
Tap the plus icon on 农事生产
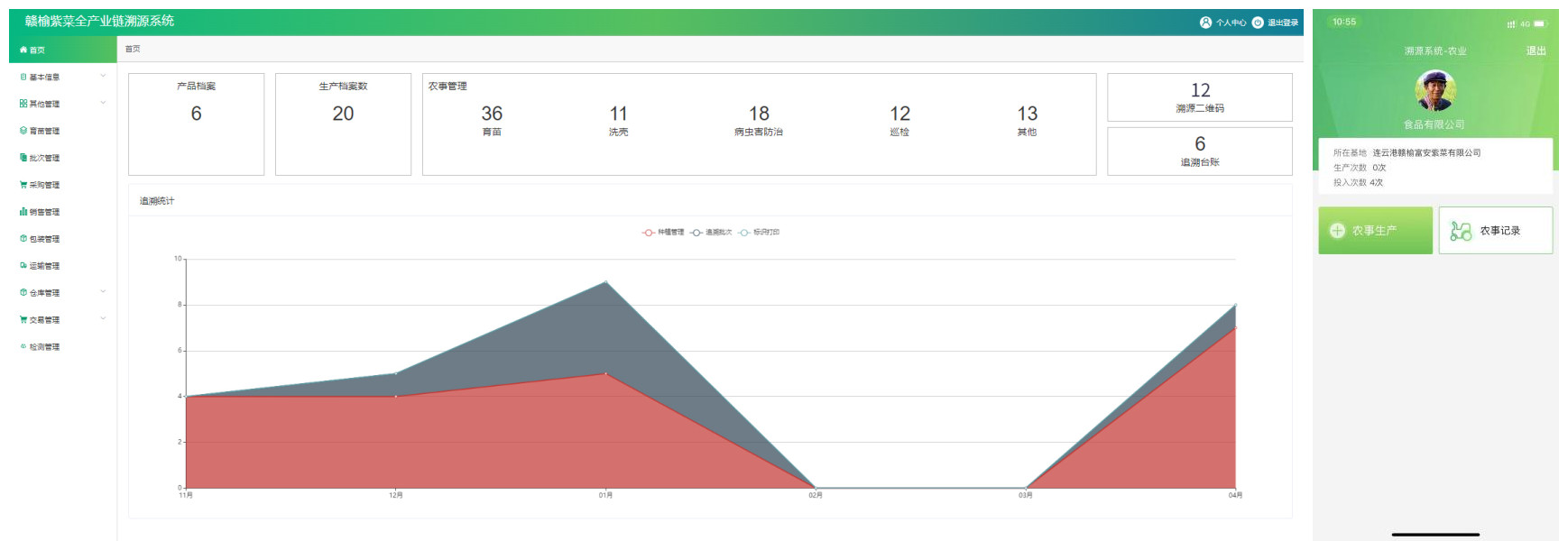pos(1337,231)
